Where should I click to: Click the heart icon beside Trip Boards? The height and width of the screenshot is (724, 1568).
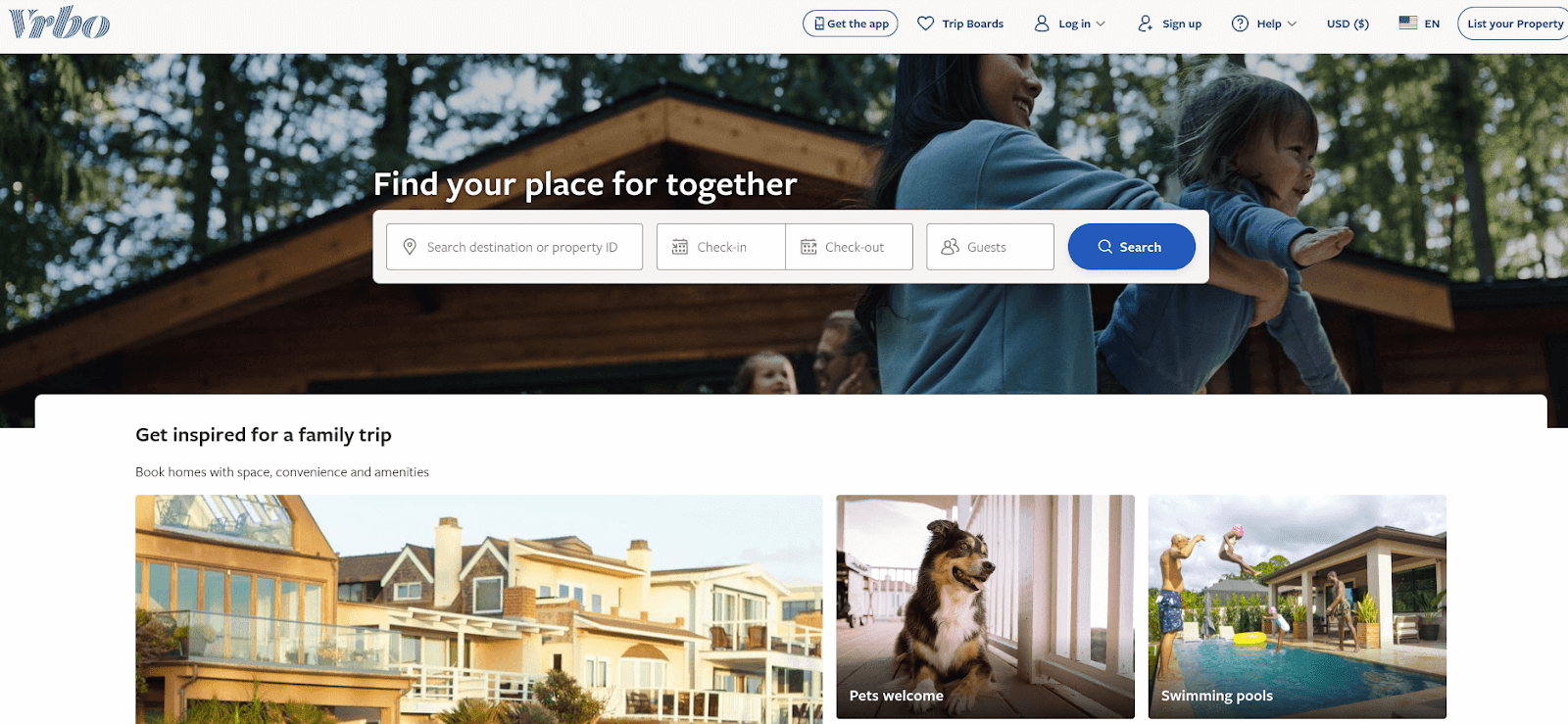[x=925, y=24]
